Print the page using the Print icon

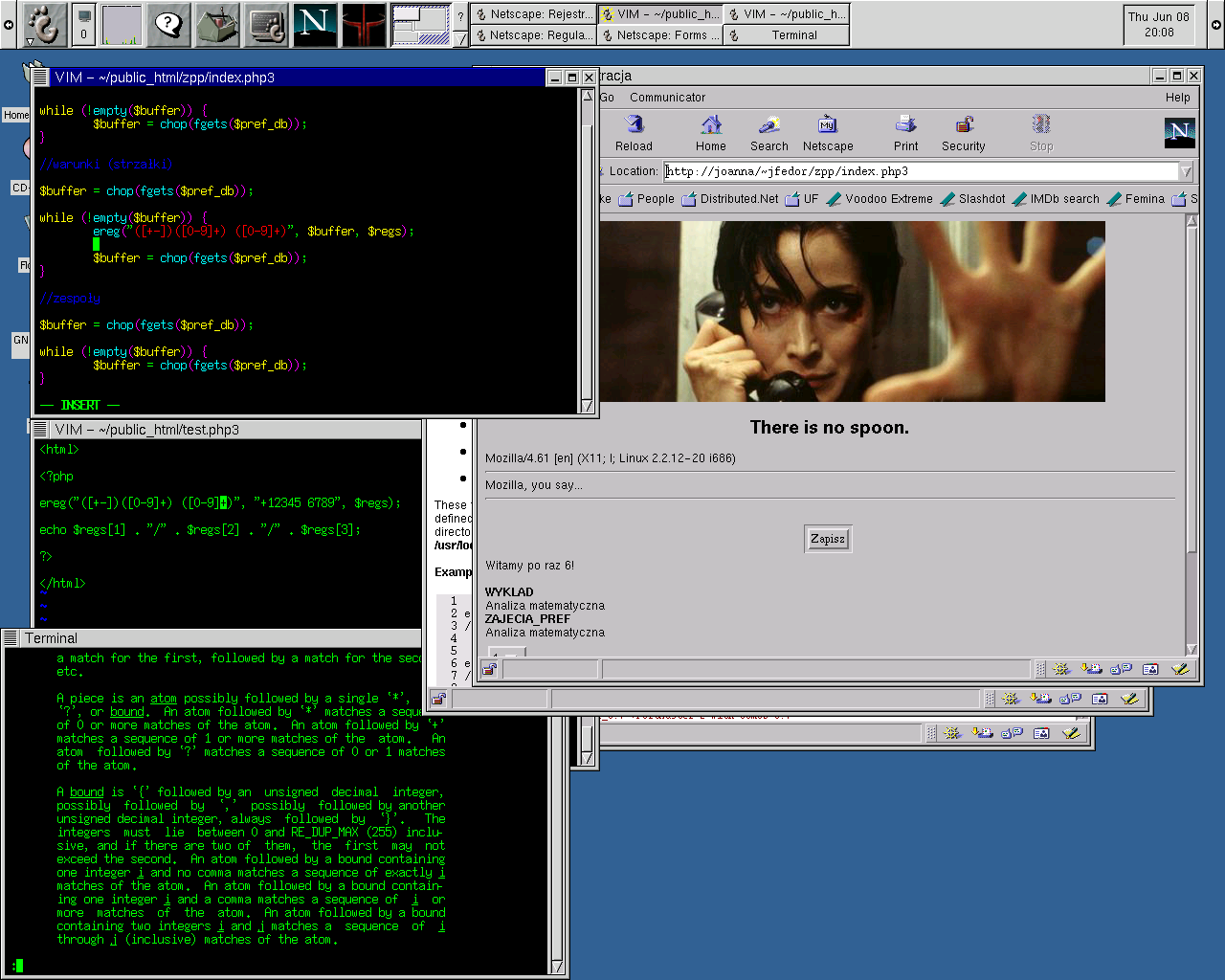click(905, 133)
